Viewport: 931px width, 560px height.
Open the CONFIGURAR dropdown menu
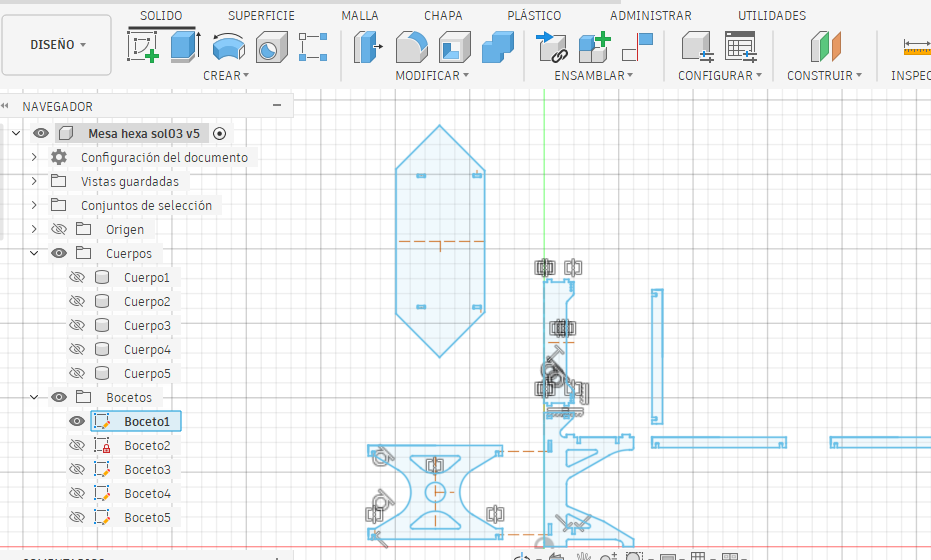(720, 76)
